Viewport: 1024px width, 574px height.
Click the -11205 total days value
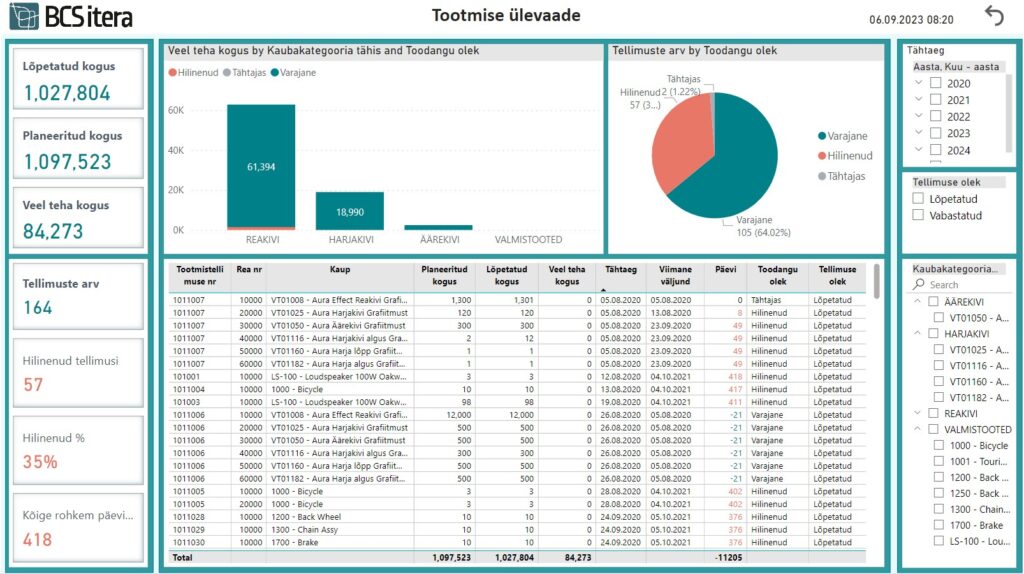tap(728, 558)
